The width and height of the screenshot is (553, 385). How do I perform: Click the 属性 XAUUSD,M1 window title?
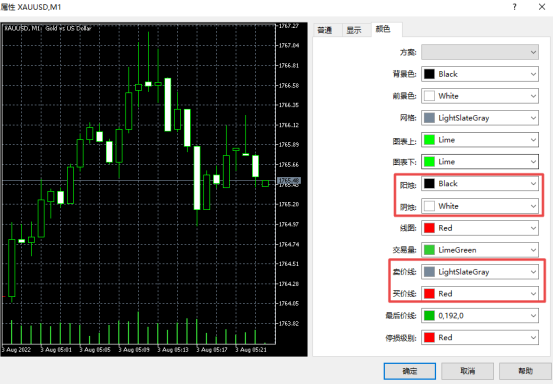31,7
